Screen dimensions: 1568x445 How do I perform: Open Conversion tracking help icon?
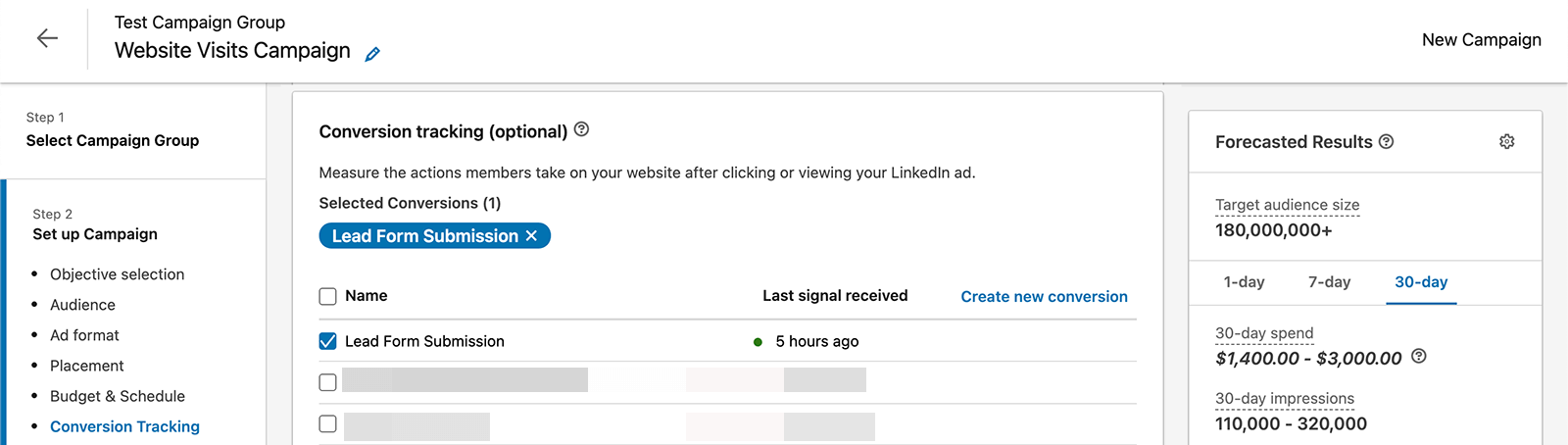click(x=581, y=129)
